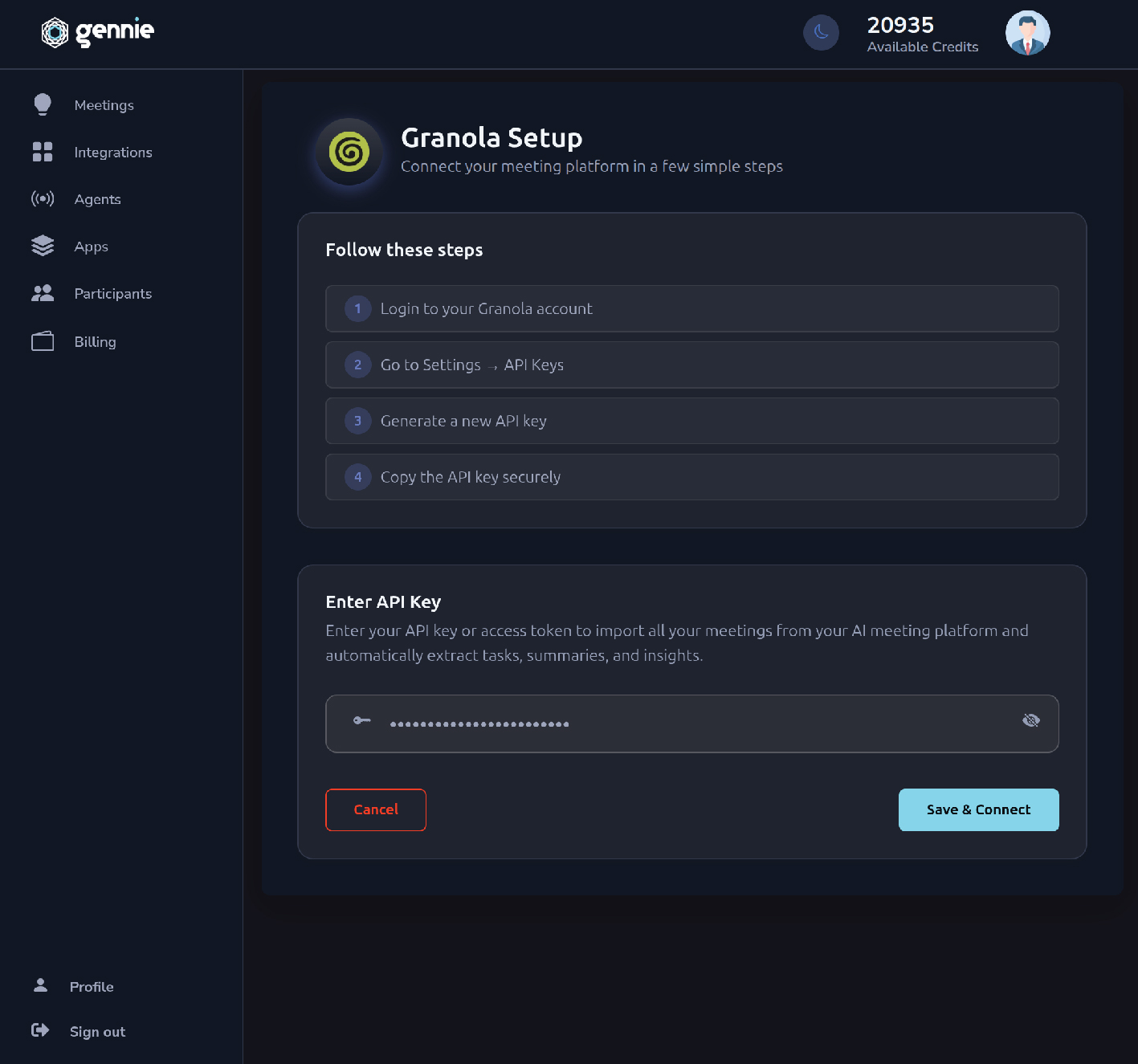Click the gennie logo icon
1138x1064 pixels.
tap(55, 32)
